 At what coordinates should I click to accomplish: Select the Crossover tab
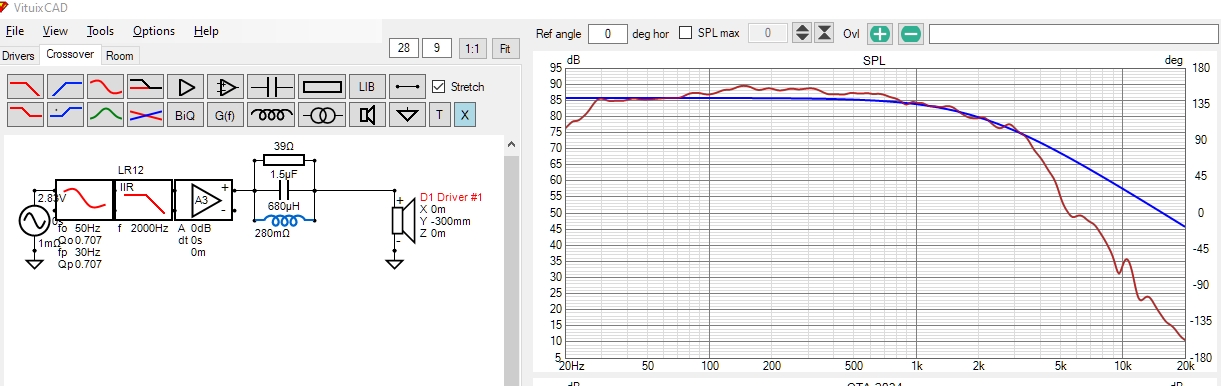[70, 54]
